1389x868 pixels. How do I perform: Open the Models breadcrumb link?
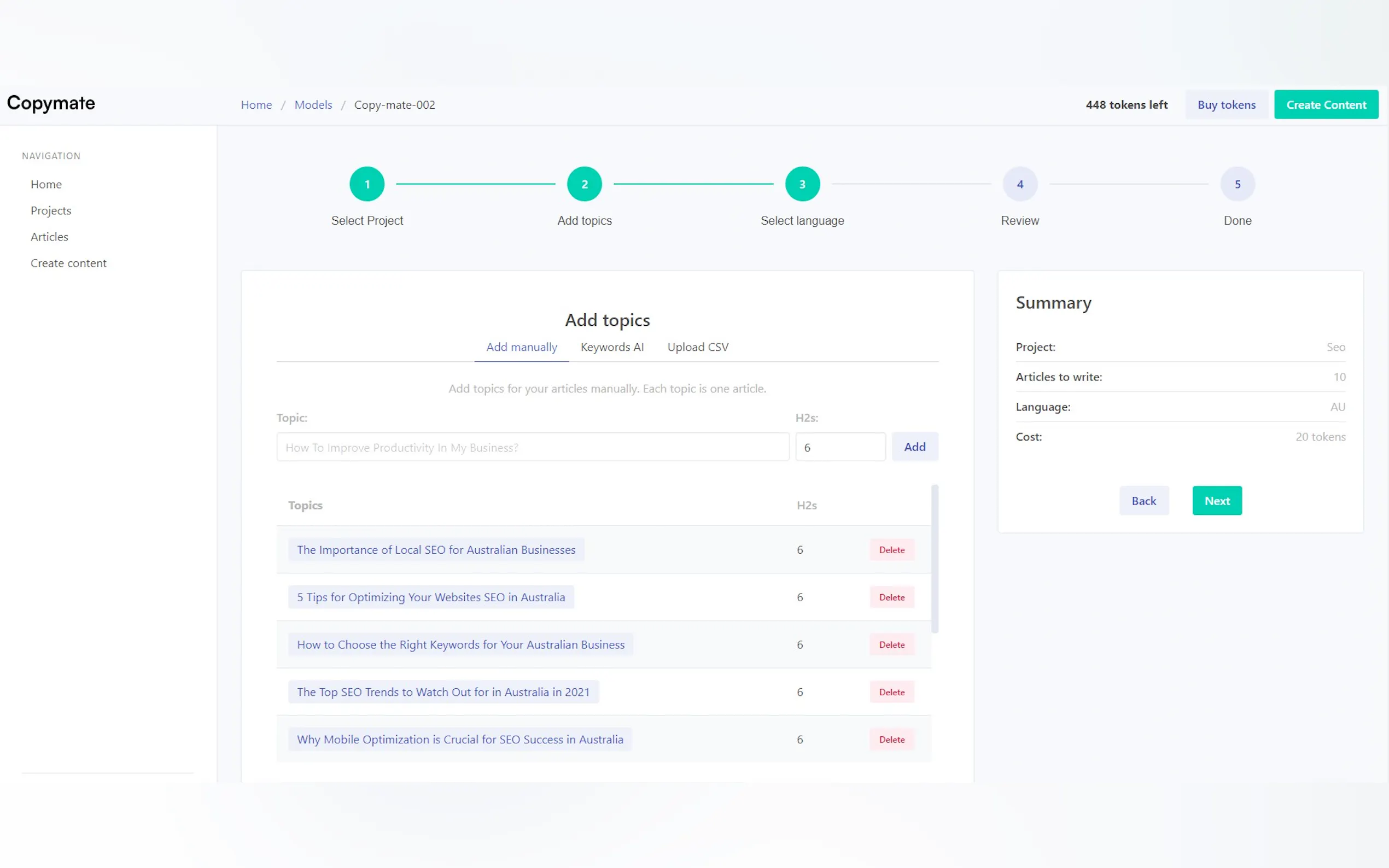tap(313, 104)
